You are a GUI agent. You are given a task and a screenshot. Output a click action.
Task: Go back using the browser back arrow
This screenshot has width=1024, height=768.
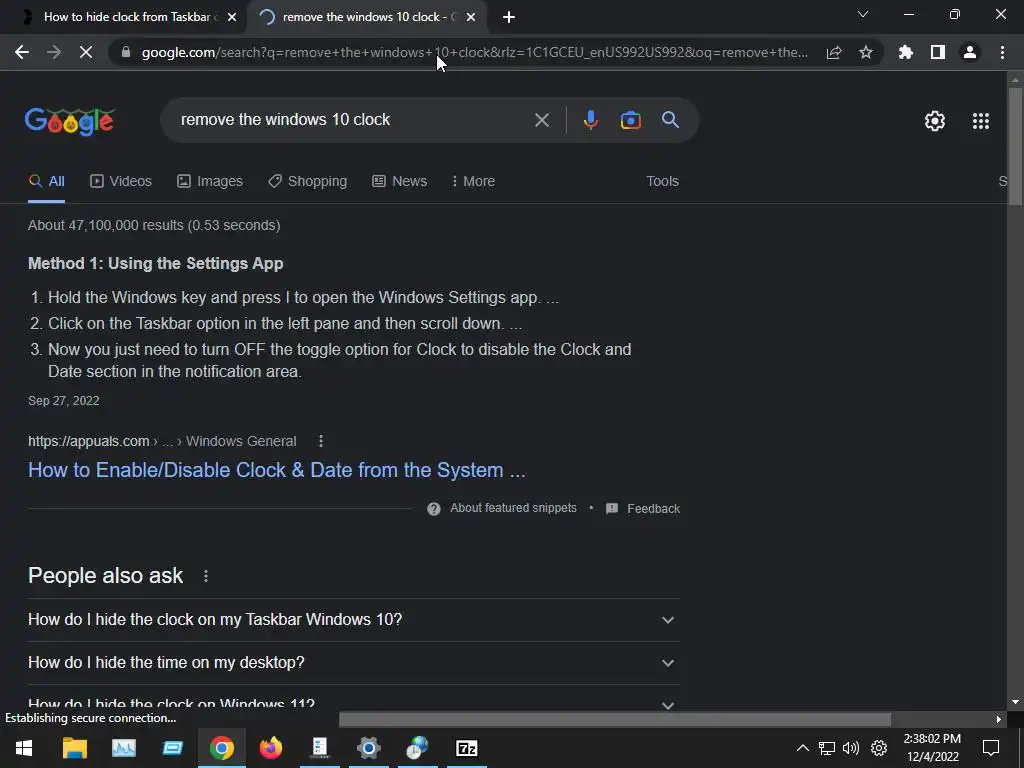click(22, 52)
